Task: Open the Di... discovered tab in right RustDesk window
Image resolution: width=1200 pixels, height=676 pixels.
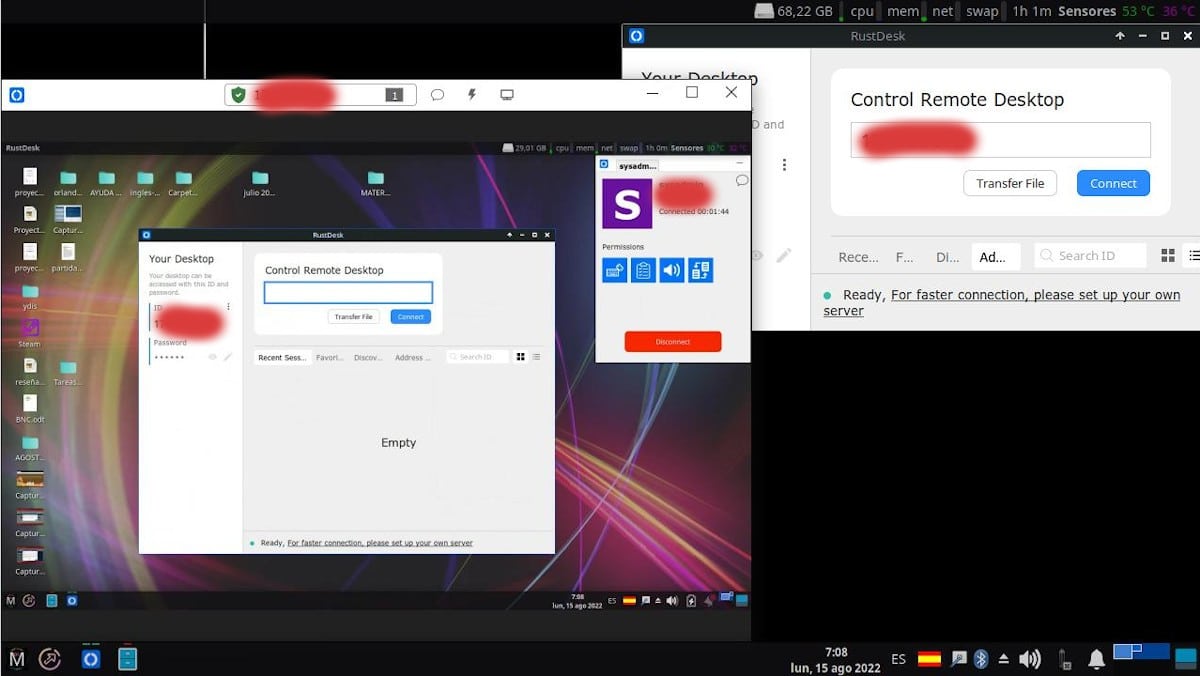Action: coord(947,257)
